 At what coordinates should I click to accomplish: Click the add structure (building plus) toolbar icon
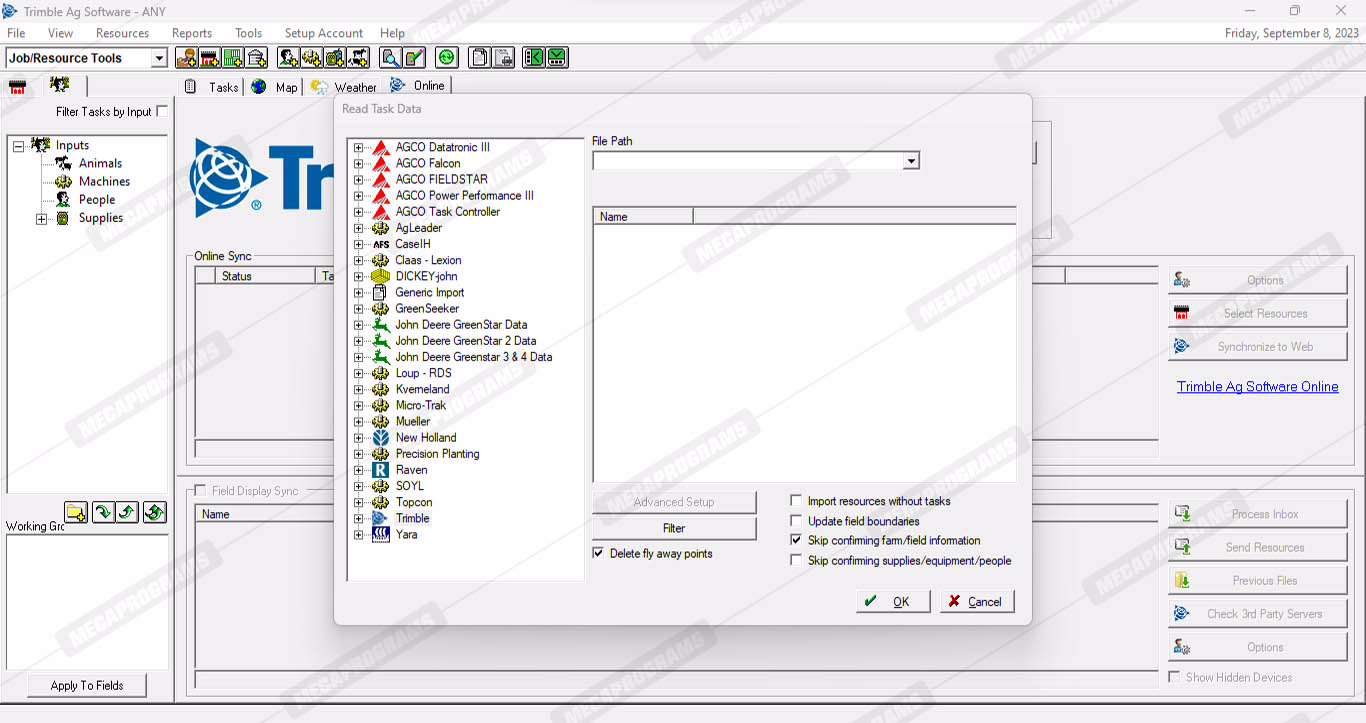(x=256, y=58)
